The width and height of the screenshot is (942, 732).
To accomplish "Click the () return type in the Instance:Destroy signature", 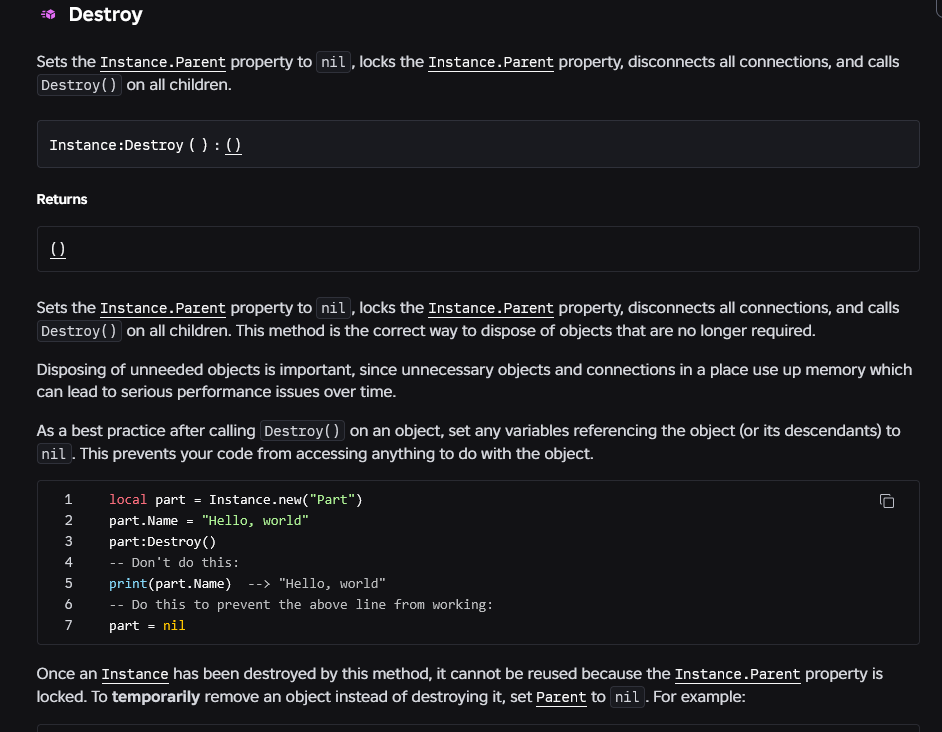I will (233, 145).
